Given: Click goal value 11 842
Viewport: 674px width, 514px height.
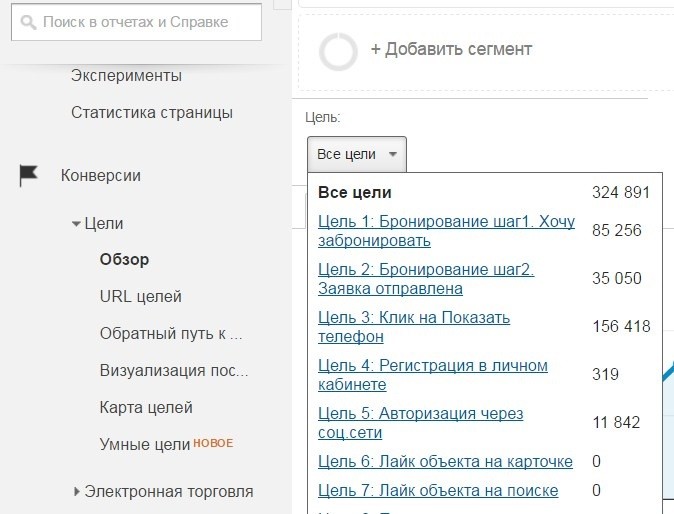Looking at the screenshot, I should [x=616, y=422].
